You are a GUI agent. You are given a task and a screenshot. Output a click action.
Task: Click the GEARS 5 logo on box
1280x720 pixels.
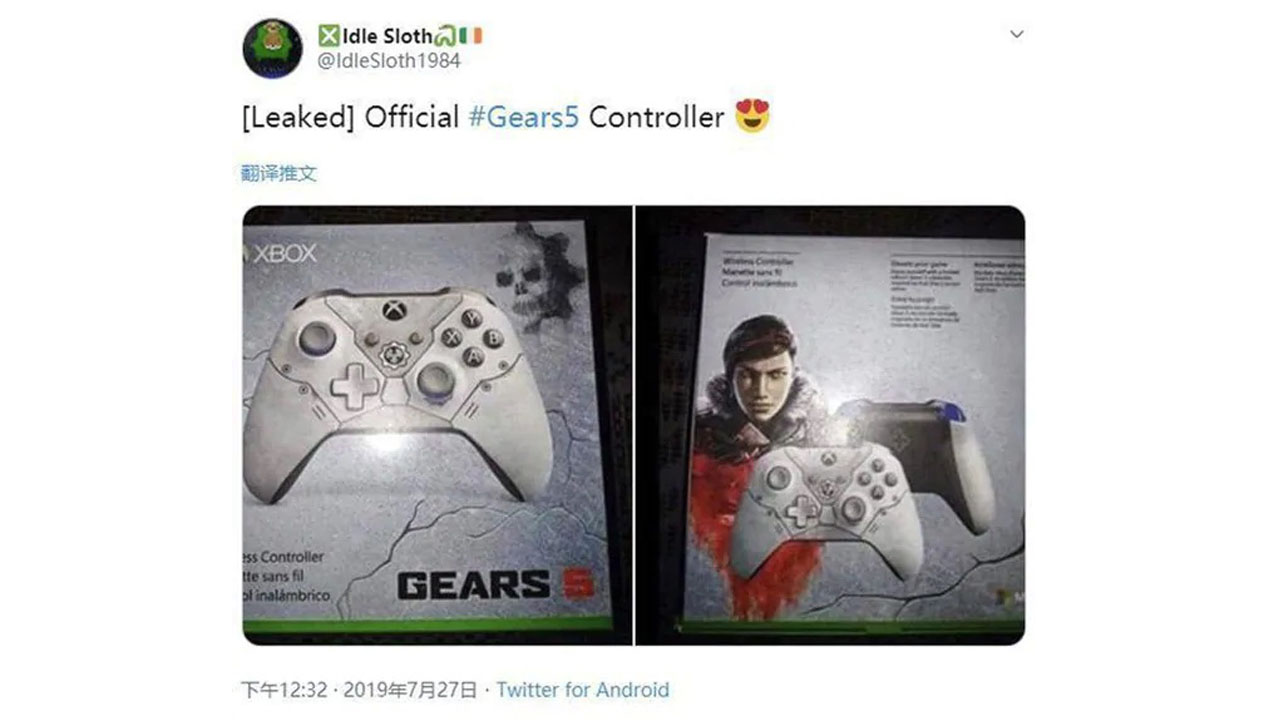point(497,584)
